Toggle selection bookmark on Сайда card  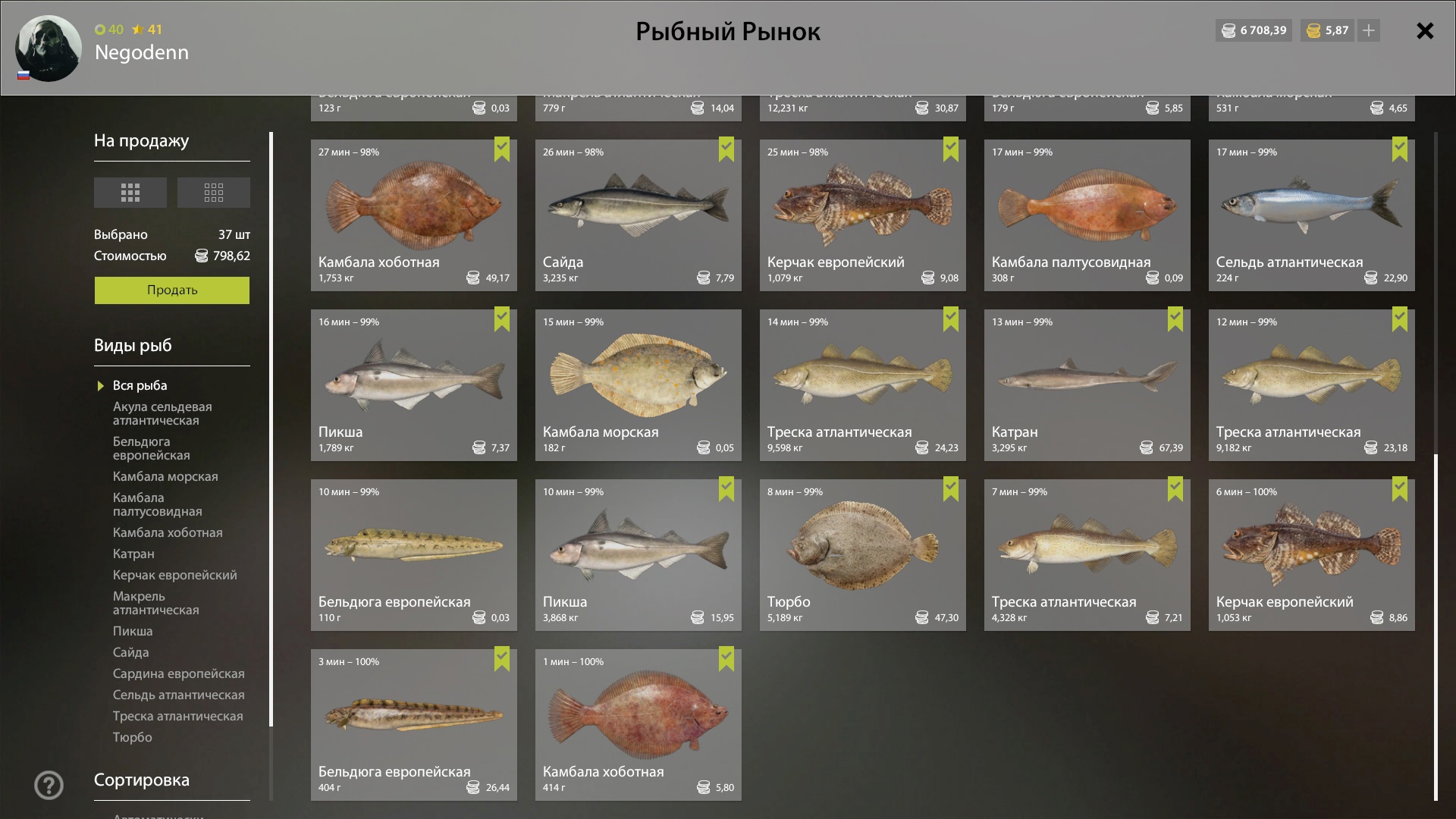tap(726, 149)
